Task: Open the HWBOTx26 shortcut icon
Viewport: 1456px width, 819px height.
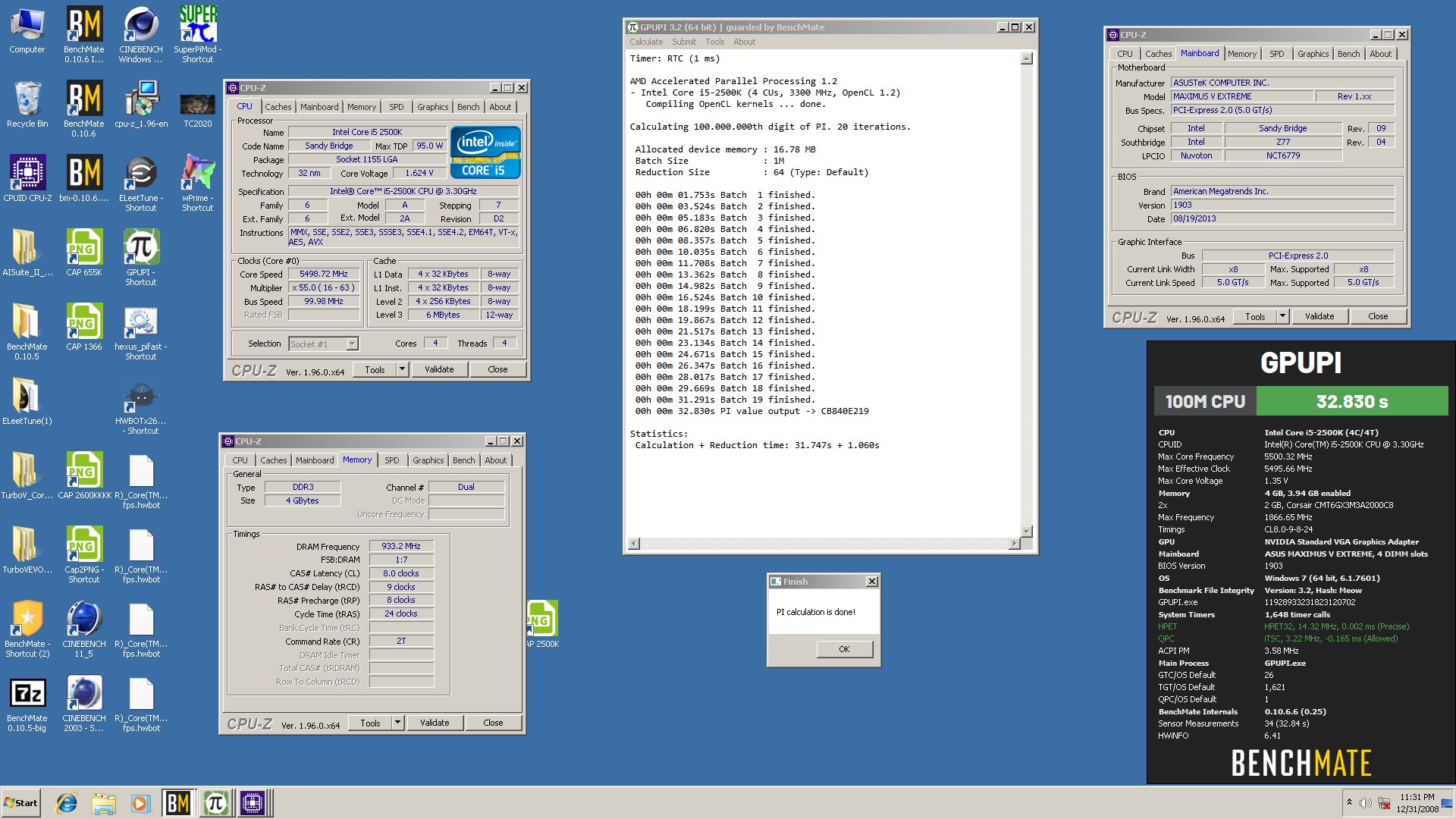Action: 141,406
